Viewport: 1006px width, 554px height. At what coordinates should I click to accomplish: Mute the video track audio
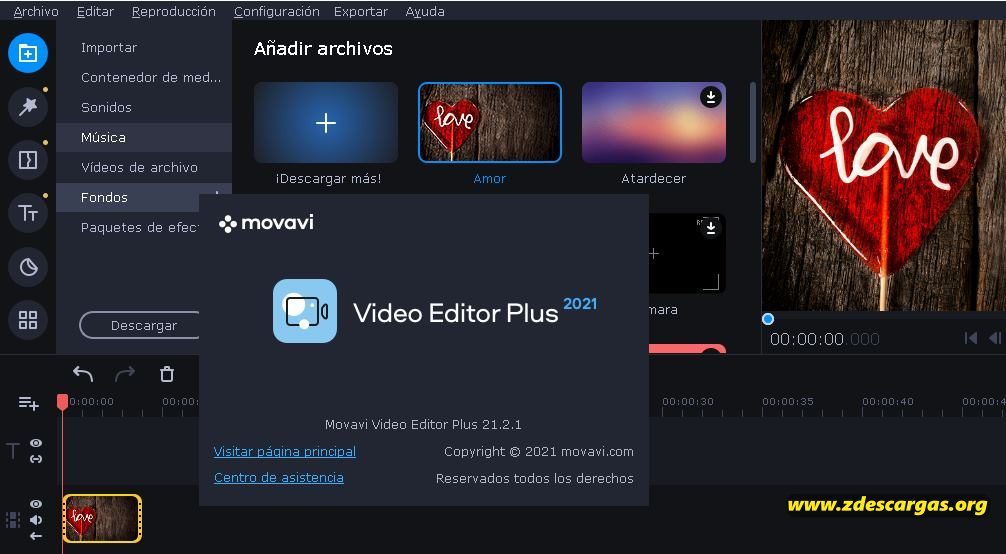click(x=36, y=520)
